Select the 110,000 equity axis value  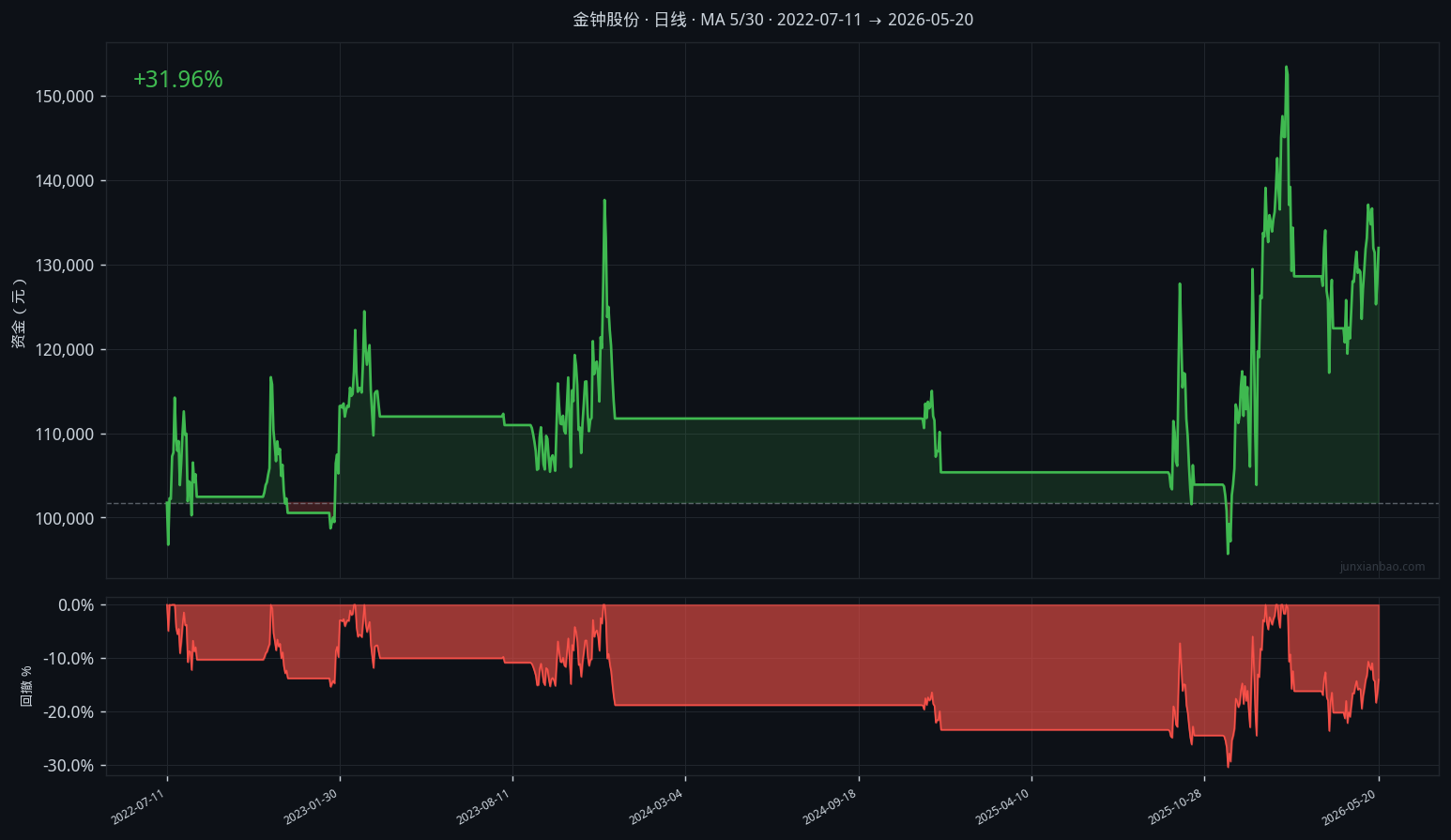pyautogui.click(x=65, y=435)
